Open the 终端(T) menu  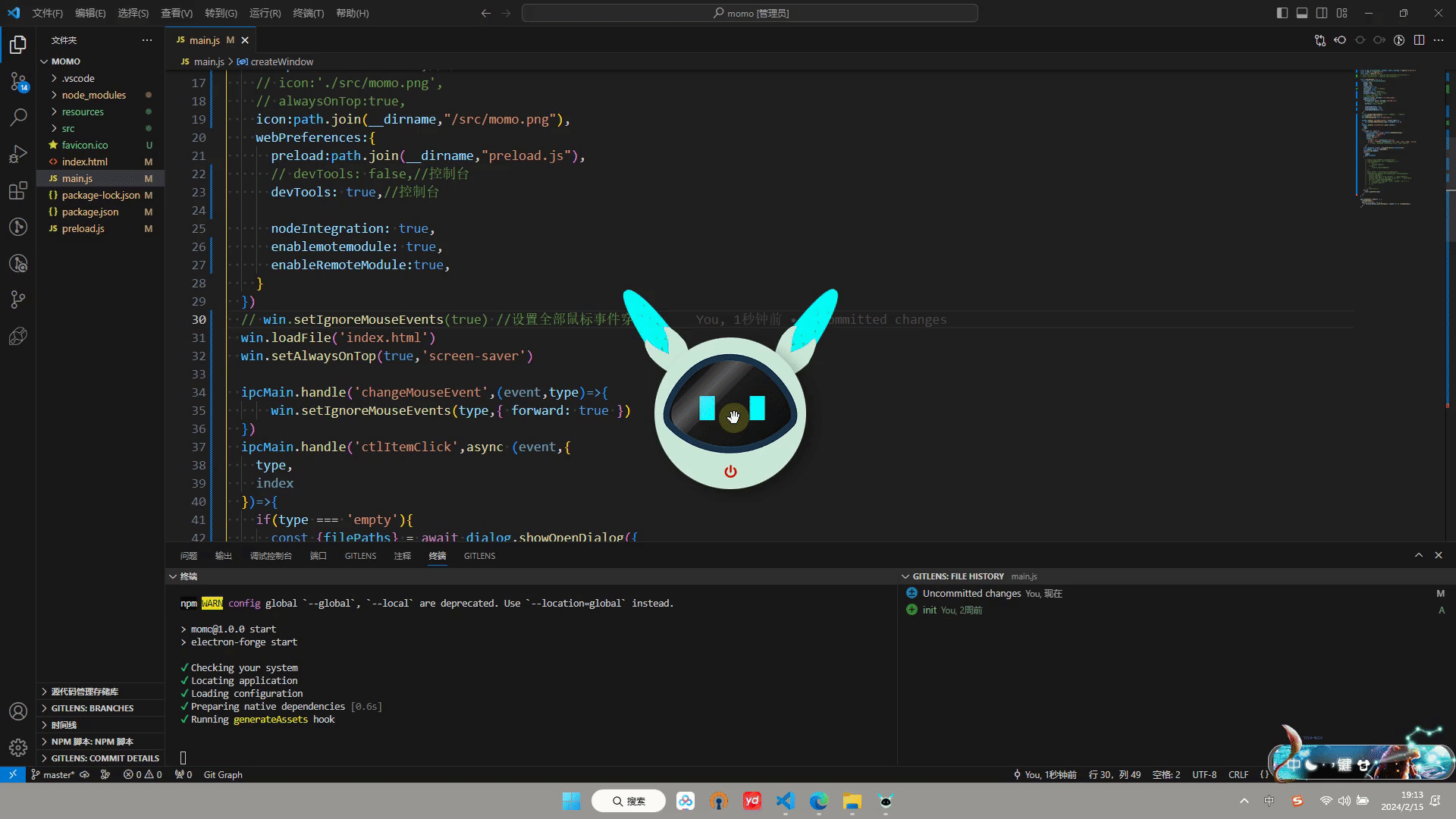coord(308,13)
